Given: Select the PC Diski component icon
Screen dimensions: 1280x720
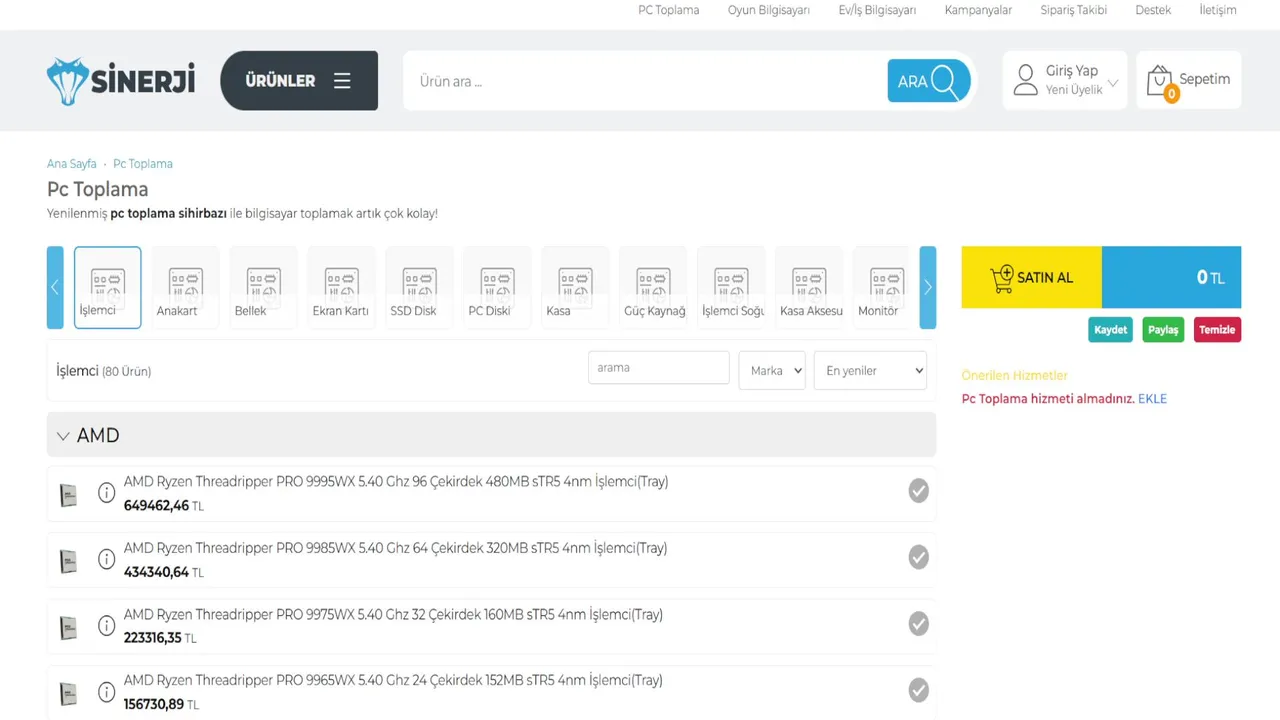Looking at the screenshot, I should [x=498, y=288].
